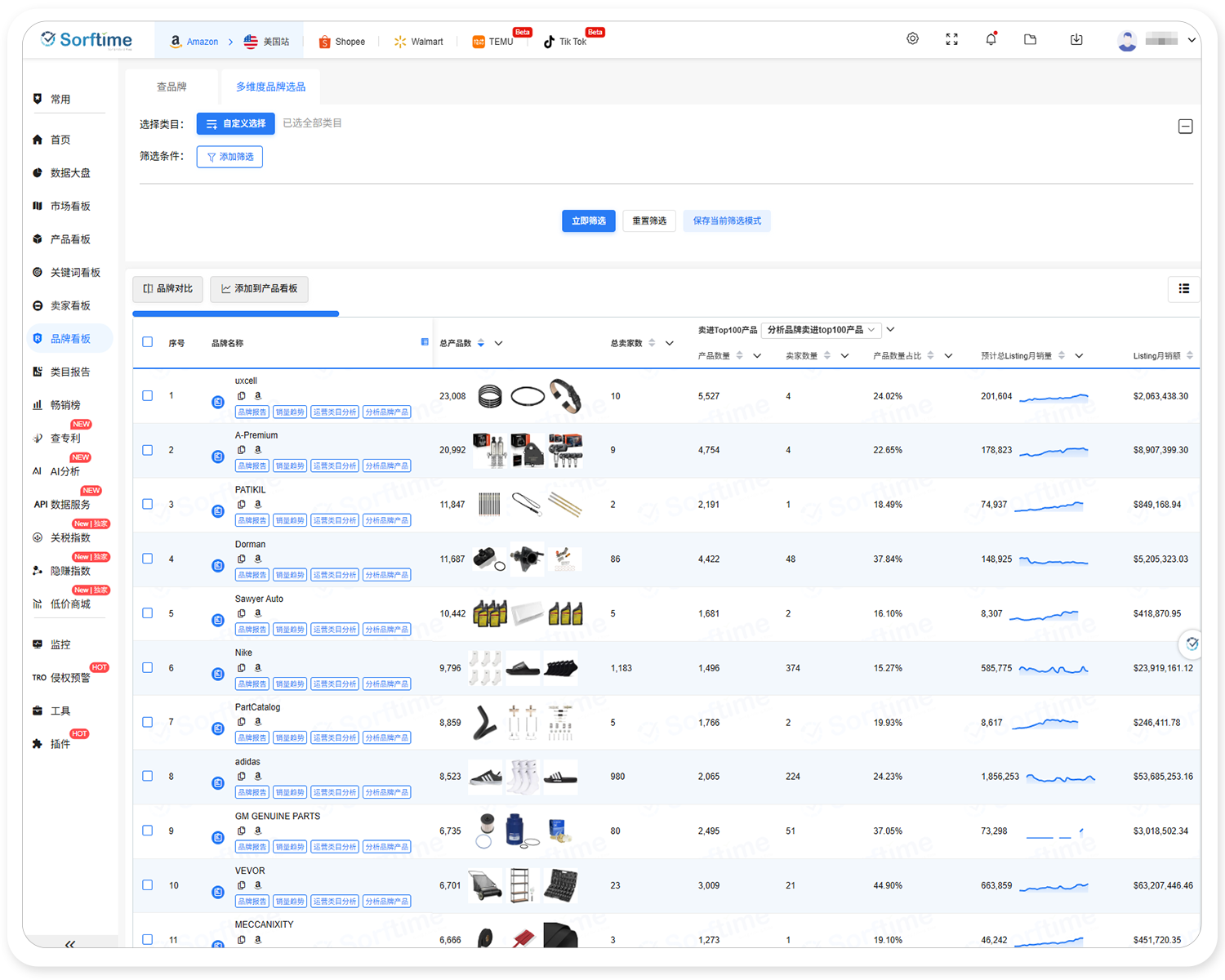Select the Nike row checkbox

tap(148, 667)
